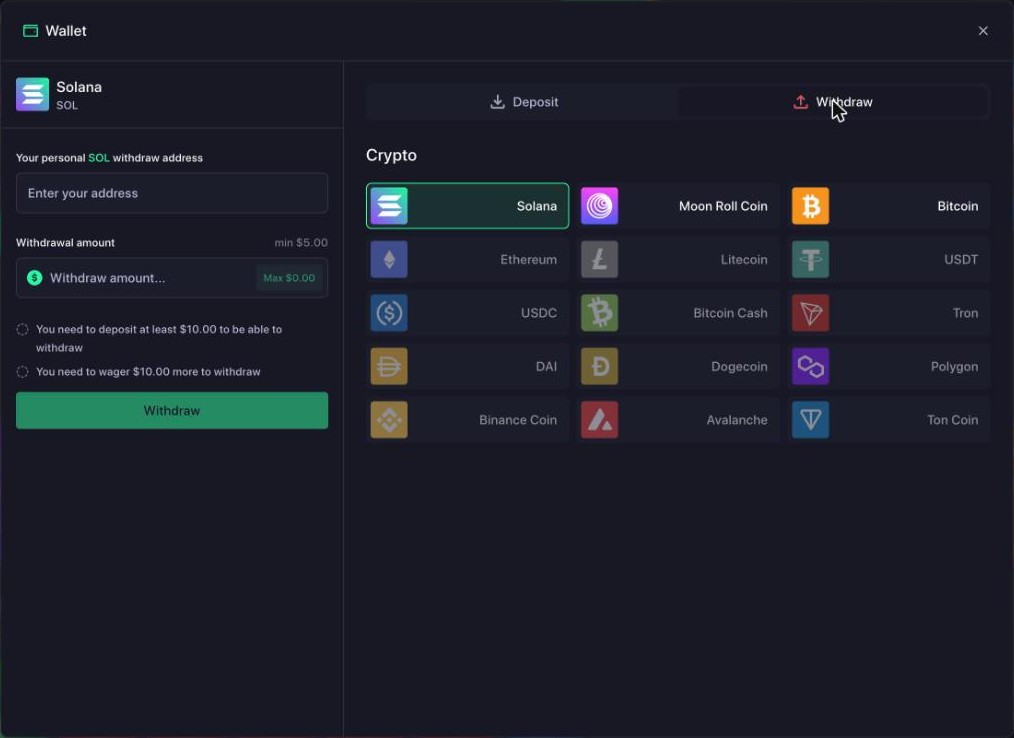The image size is (1014, 738).
Task: Click the DAI yellow icon
Action: [389, 366]
